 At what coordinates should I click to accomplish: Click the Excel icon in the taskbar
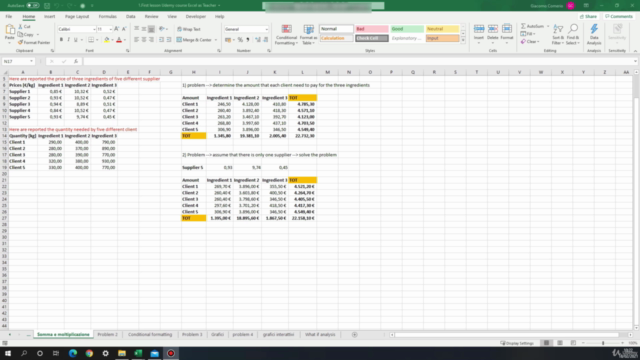pyautogui.click(x=138, y=353)
